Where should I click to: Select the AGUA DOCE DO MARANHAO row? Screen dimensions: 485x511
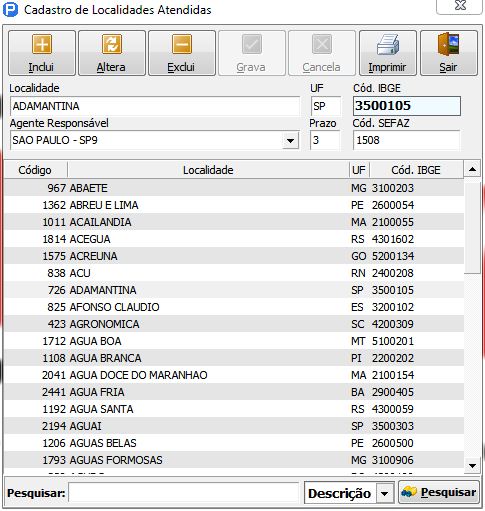(234, 375)
